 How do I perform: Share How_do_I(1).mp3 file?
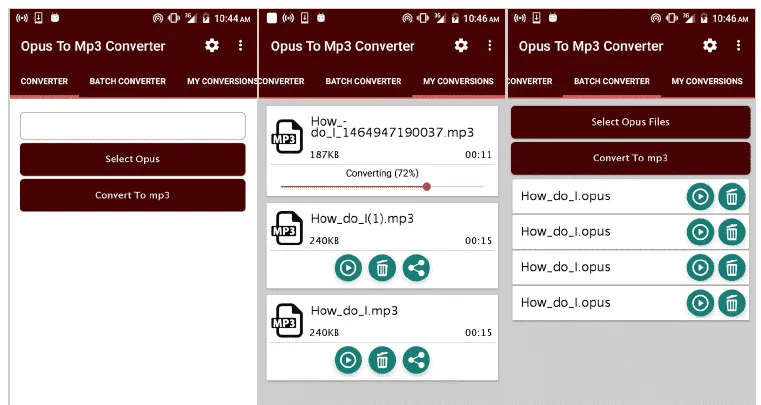(416, 268)
